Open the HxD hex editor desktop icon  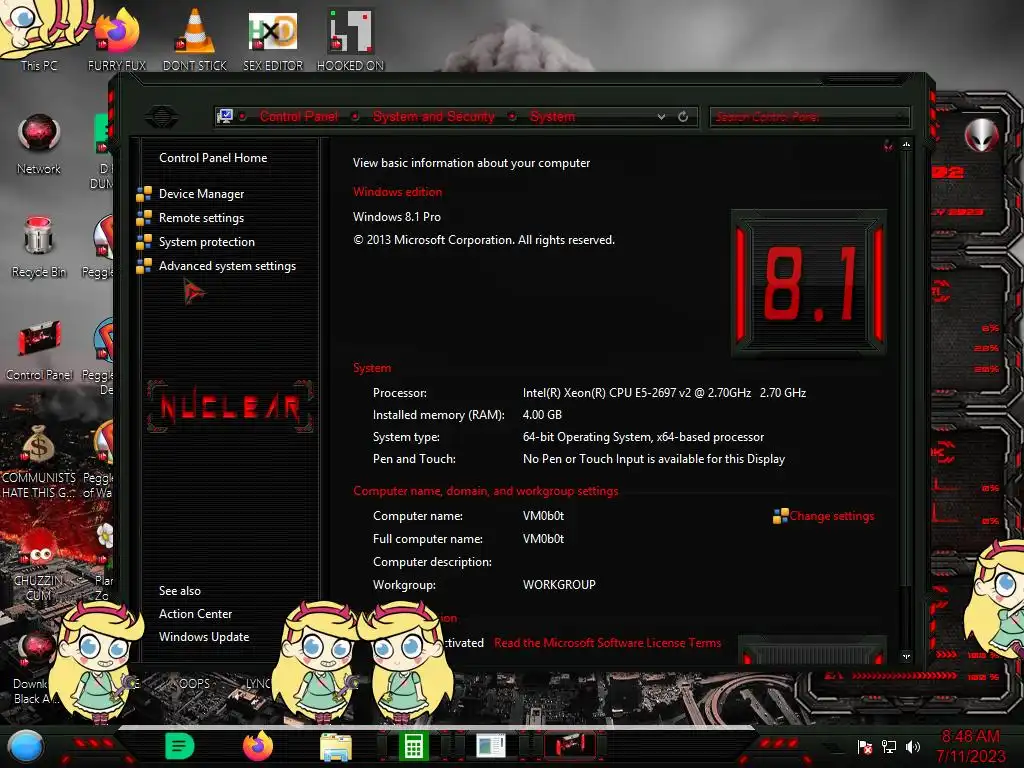pyautogui.click(x=272, y=39)
